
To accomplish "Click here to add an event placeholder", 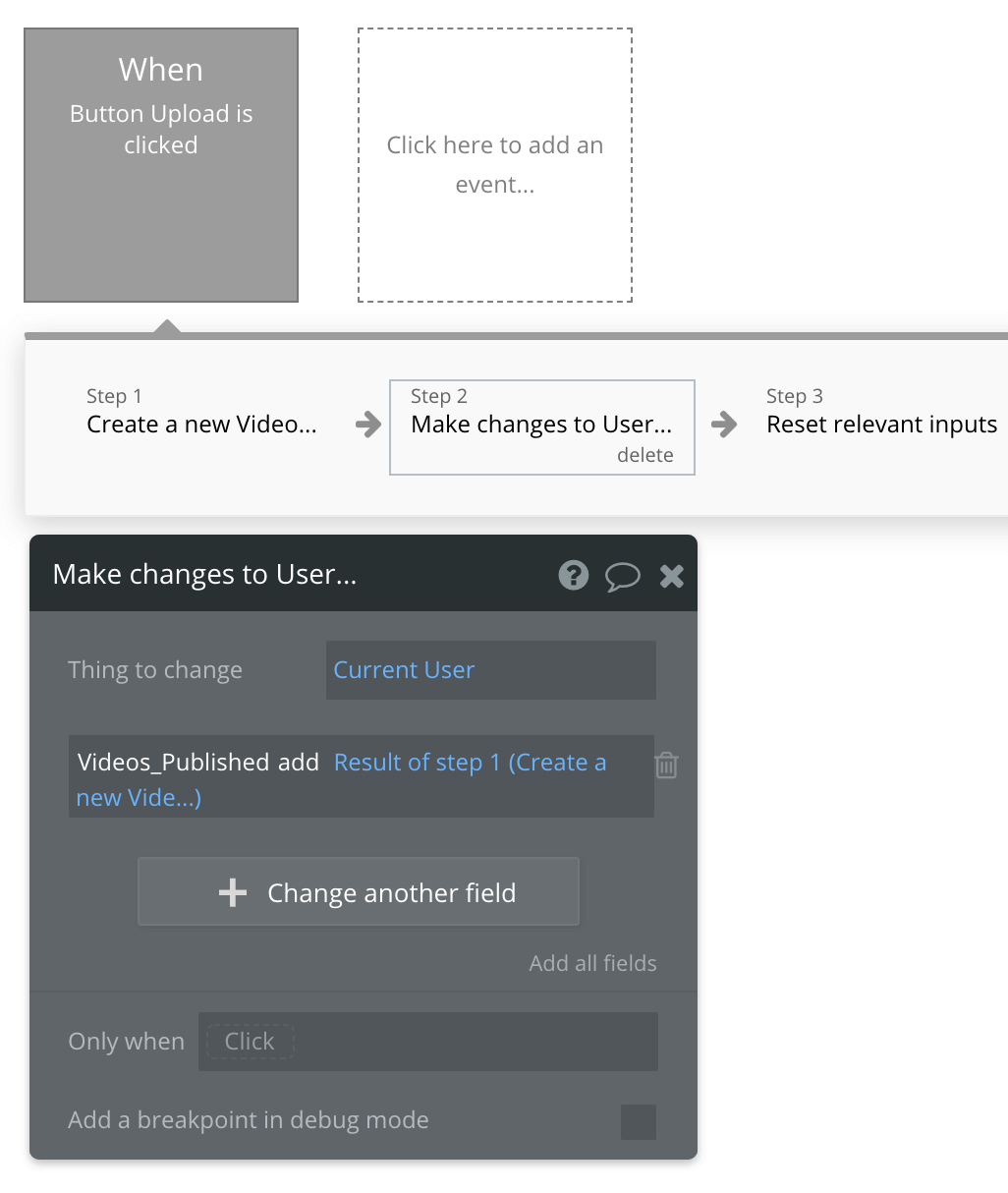I will pyautogui.click(x=494, y=164).
